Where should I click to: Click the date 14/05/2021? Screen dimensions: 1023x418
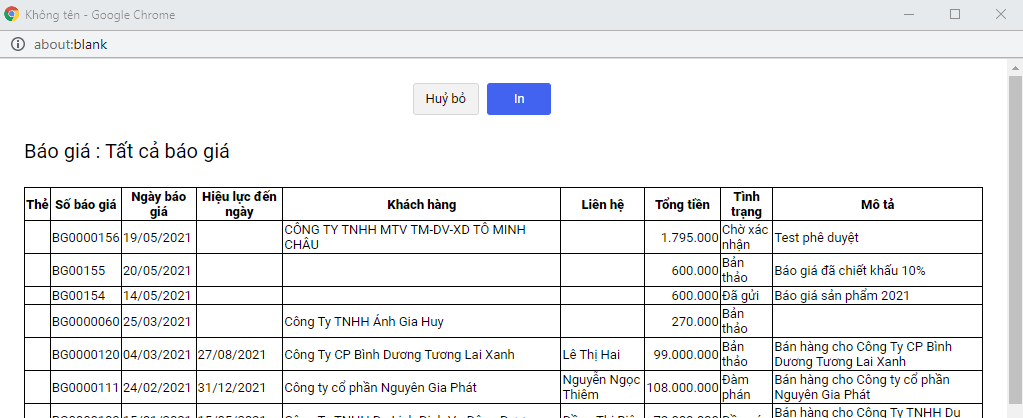157,295
